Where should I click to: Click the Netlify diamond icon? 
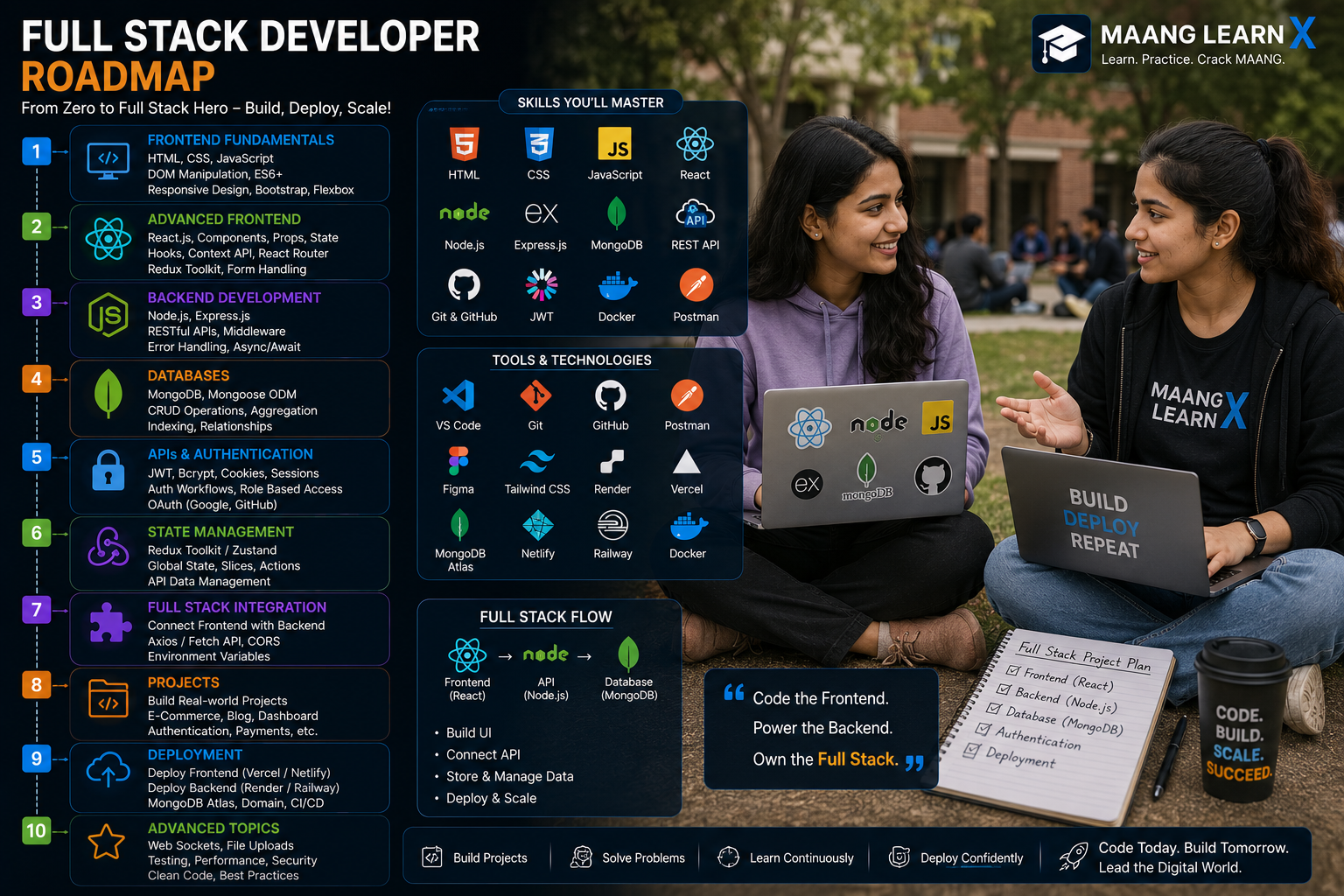click(x=537, y=525)
